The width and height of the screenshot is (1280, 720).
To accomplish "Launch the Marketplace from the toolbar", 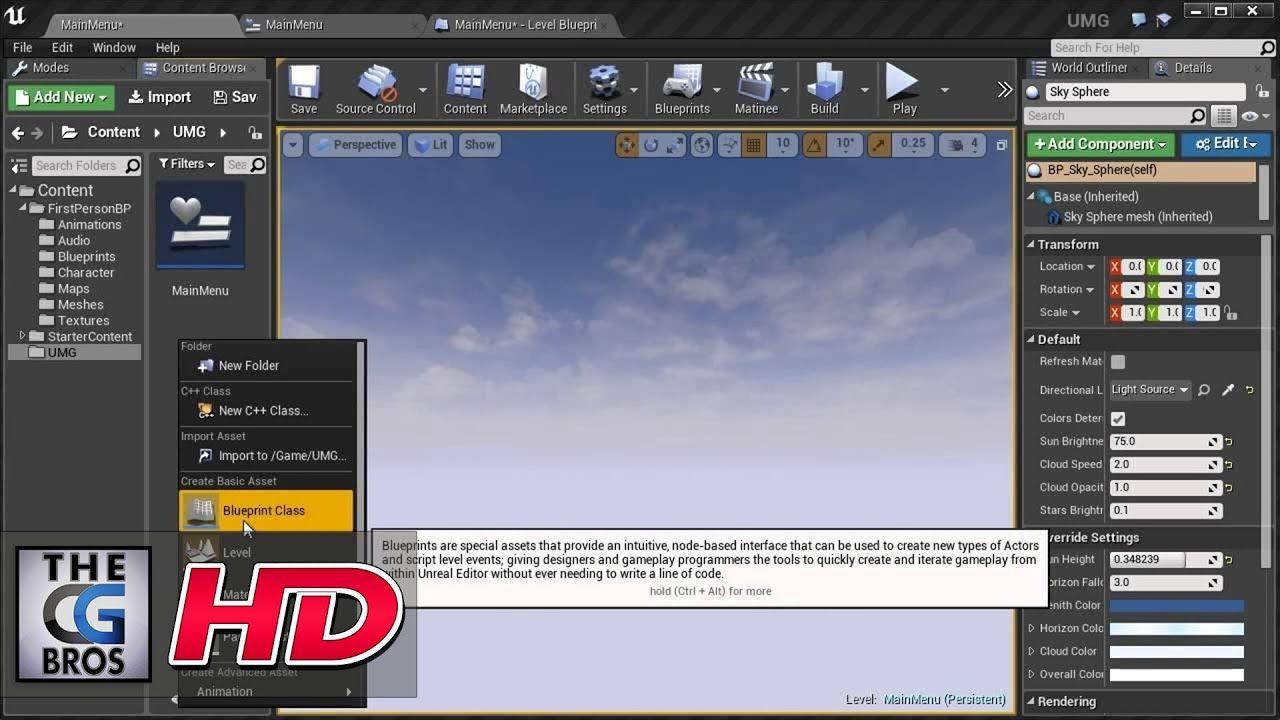I will (533, 89).
